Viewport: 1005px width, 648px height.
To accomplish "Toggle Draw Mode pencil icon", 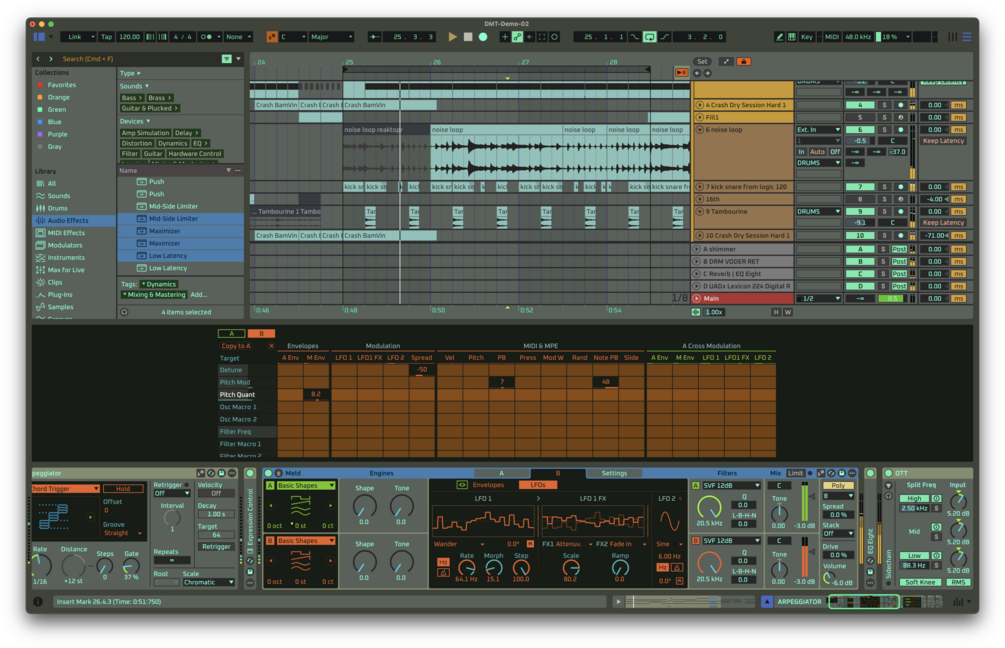I will click(779, 37).
